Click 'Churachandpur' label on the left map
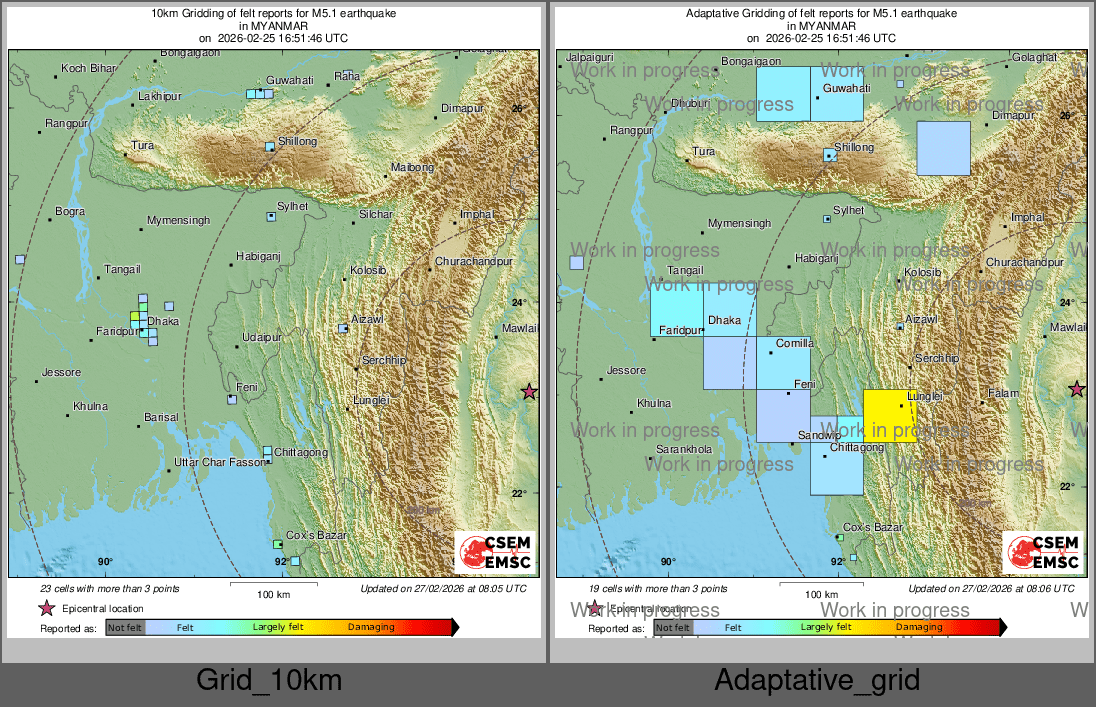The width and height of the screenshot is (1096, 707). (474, 262)
